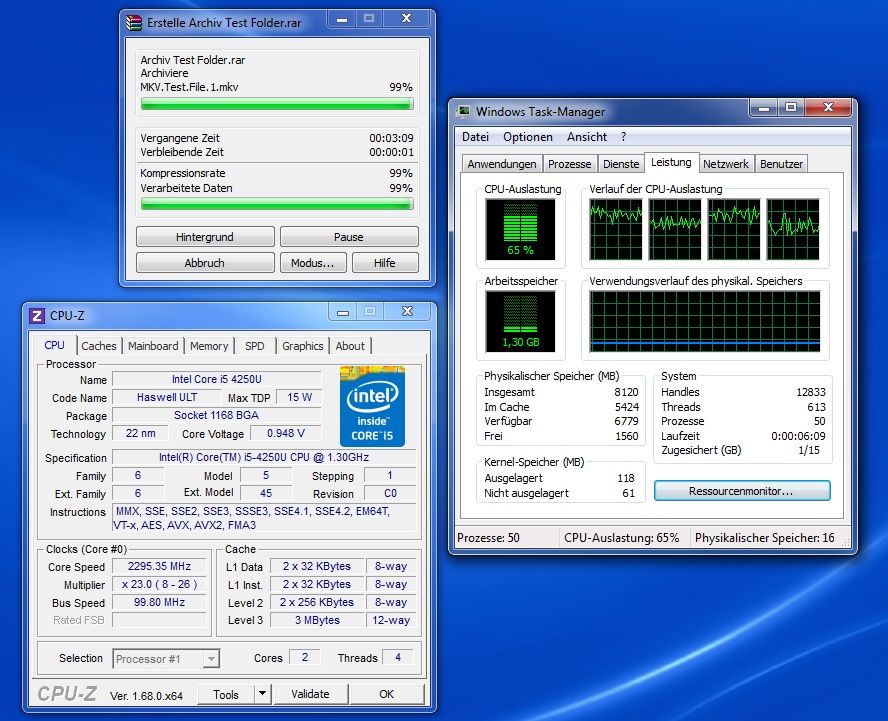Click the first CPU-Auslastung history graph
Viewport: 888px width, 721px height.
point(616,229)
